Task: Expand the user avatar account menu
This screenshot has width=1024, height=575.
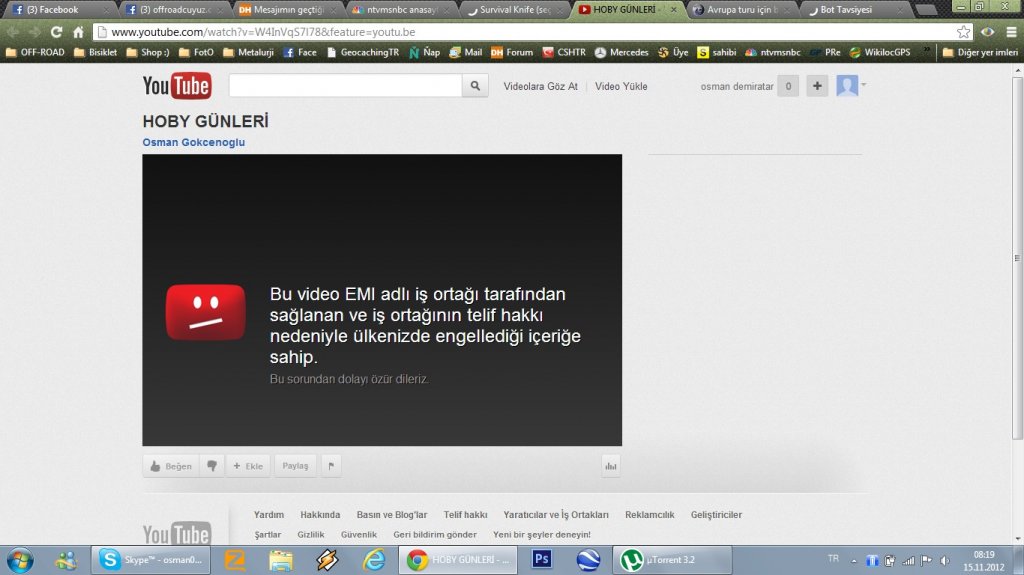Action: pos(850,86)
